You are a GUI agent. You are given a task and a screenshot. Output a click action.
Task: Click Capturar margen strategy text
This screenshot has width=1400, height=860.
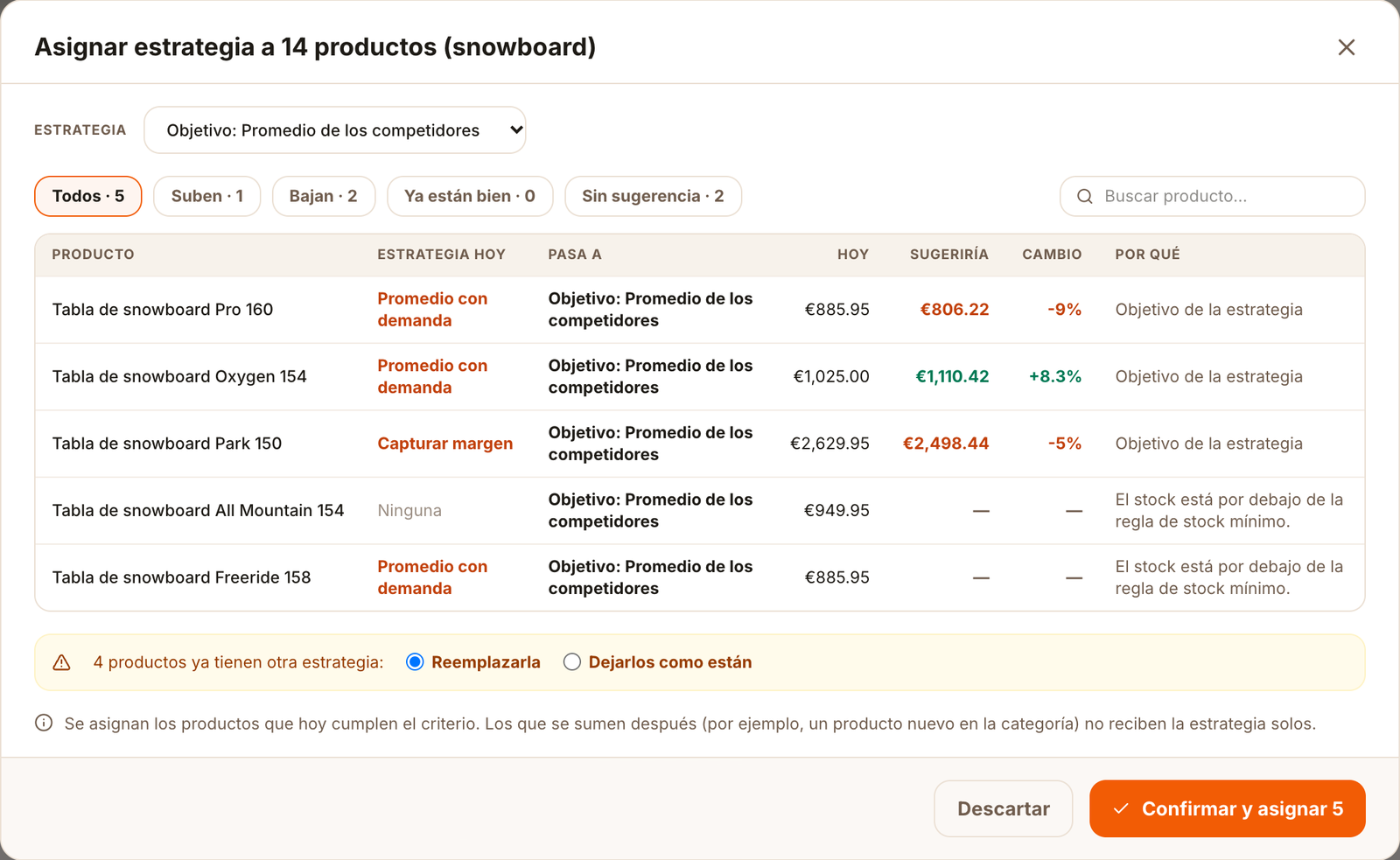point(444,444)
